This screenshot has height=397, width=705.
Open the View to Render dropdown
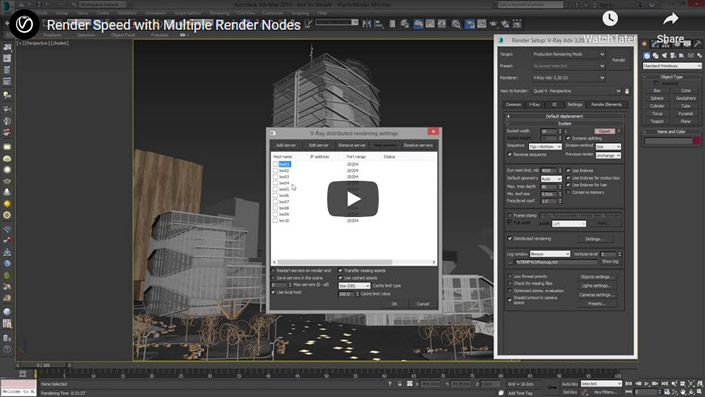pyautogui.click(x=577, y=91)
